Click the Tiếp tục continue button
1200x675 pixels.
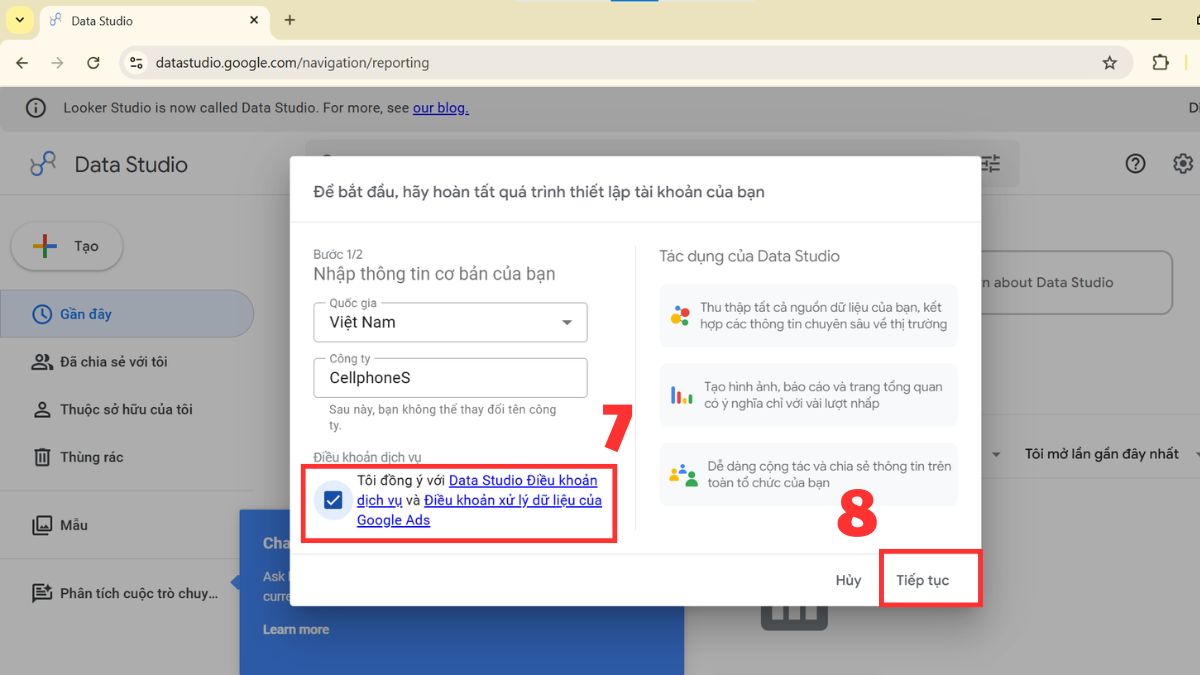922,580
